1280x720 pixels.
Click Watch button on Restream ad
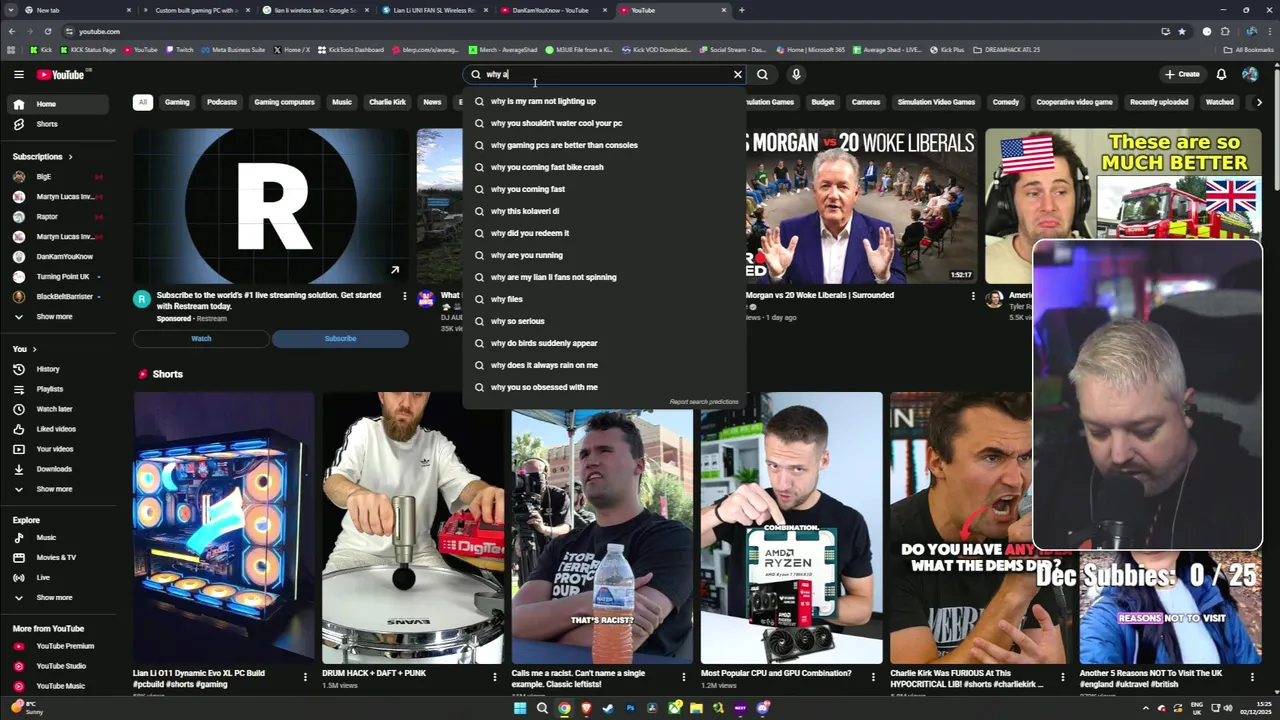pyautogui.click(x=201, y=339)
